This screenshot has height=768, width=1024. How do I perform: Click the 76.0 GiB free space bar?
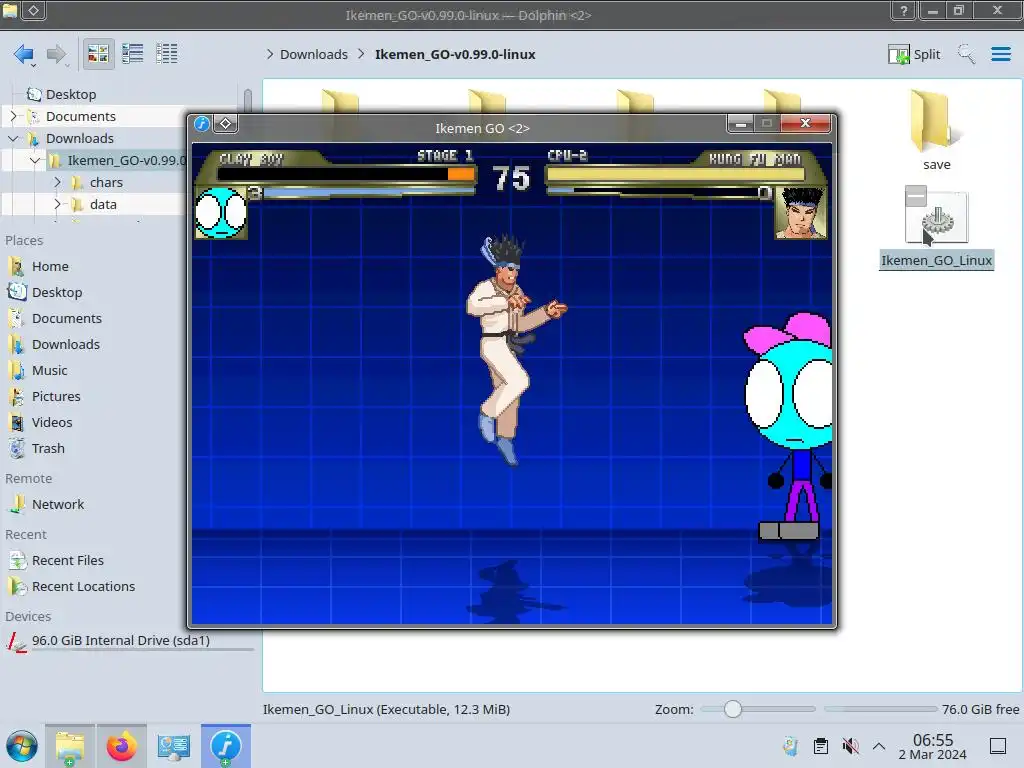(x=880, y=709)
